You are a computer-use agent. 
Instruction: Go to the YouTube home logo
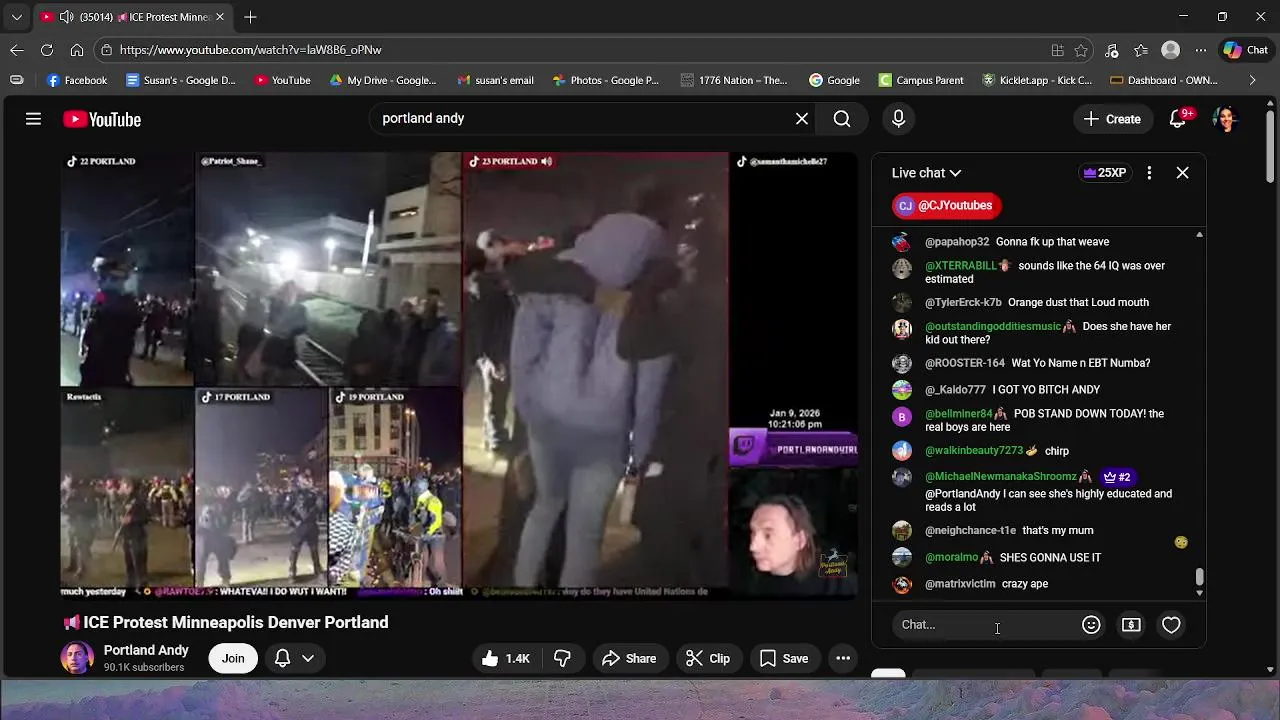point(102,120)
